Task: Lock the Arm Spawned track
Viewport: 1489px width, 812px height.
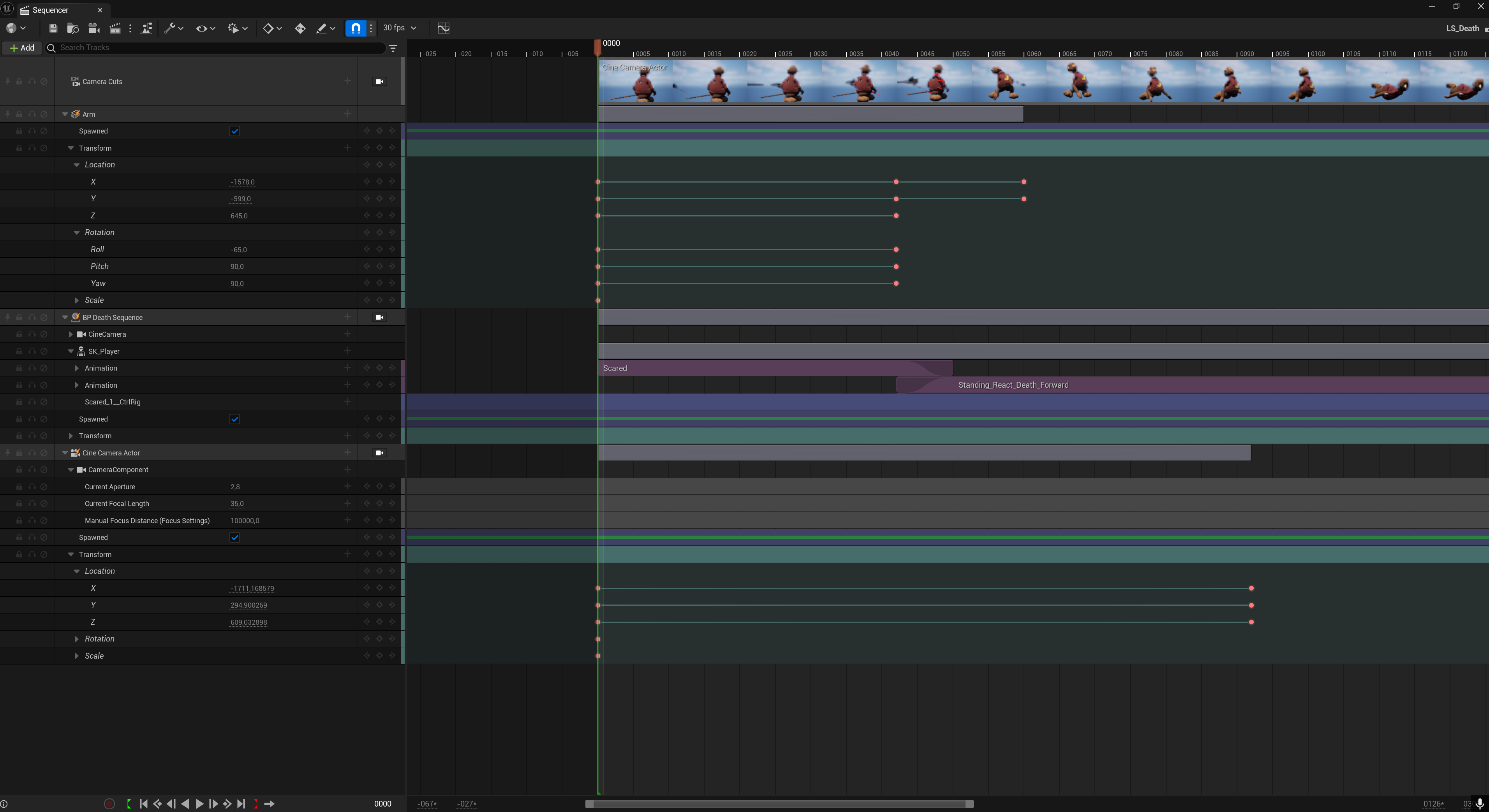Action: [x=19, y=131]
